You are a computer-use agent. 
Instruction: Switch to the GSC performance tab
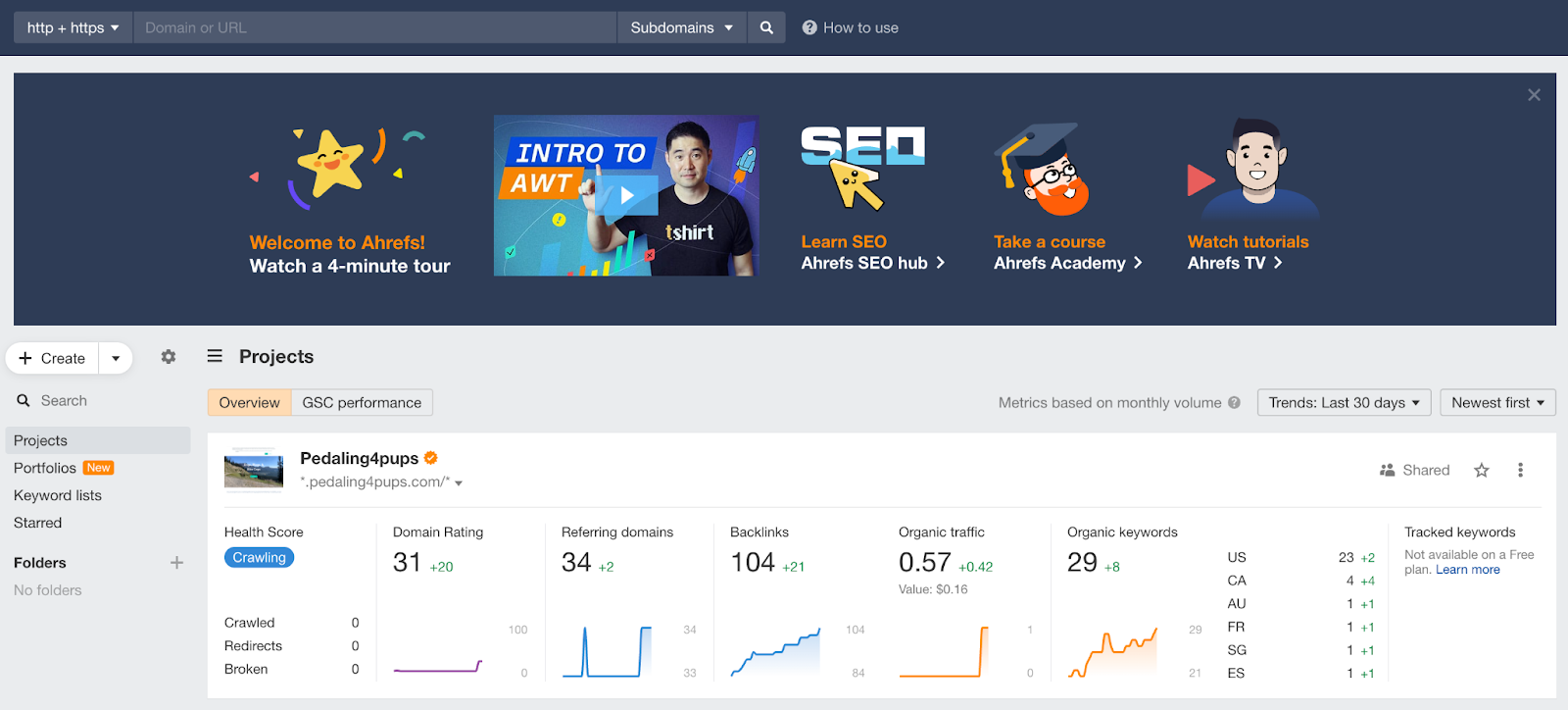[362, 402]
